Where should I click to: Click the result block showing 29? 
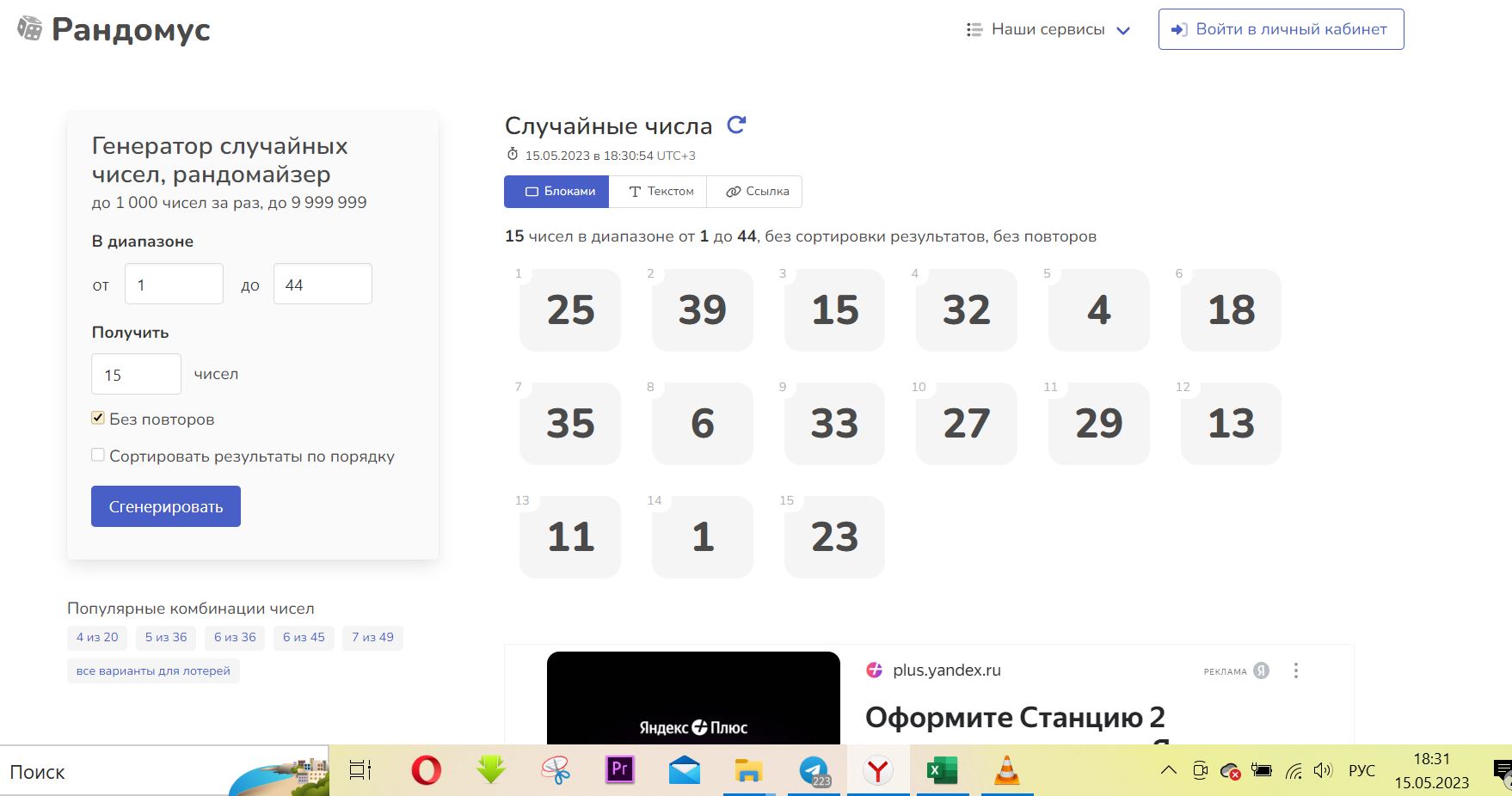[x=1099, y=424]
